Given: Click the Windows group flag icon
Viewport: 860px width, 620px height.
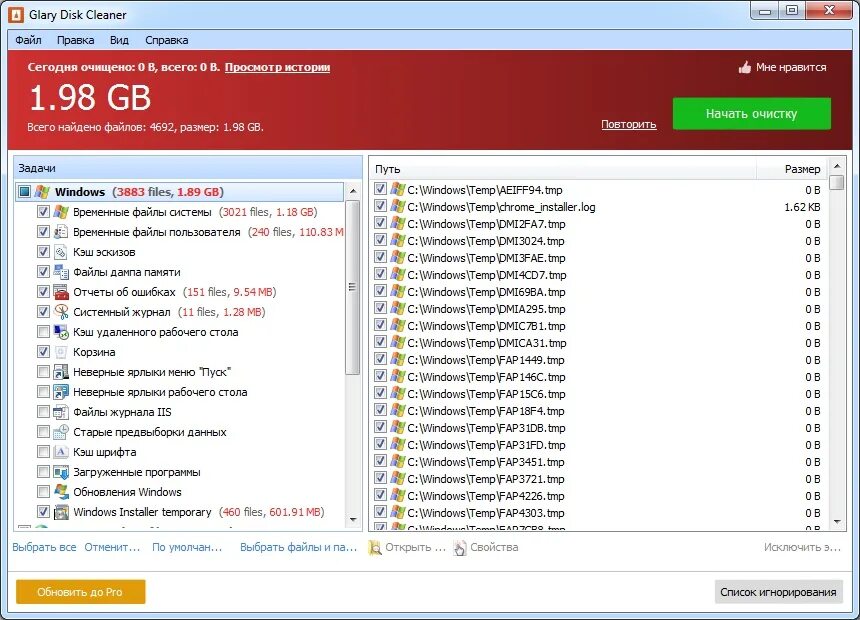Looking at the screenshot, I should coord(43,191).
